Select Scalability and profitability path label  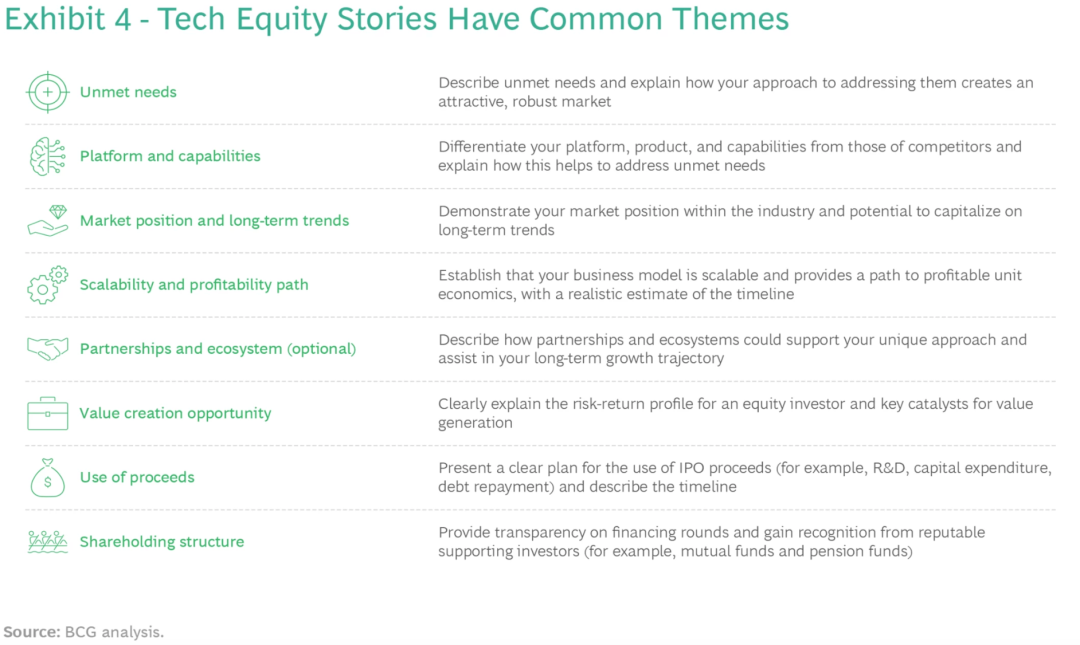(x=194, y=285)
